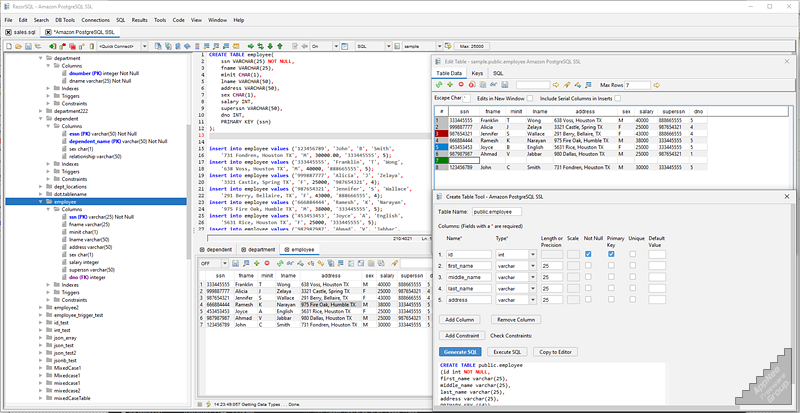Switch to the sales.sql tab
Image resolution: width=800 pixels, height=413 pixels.
[x=20, y=32]
